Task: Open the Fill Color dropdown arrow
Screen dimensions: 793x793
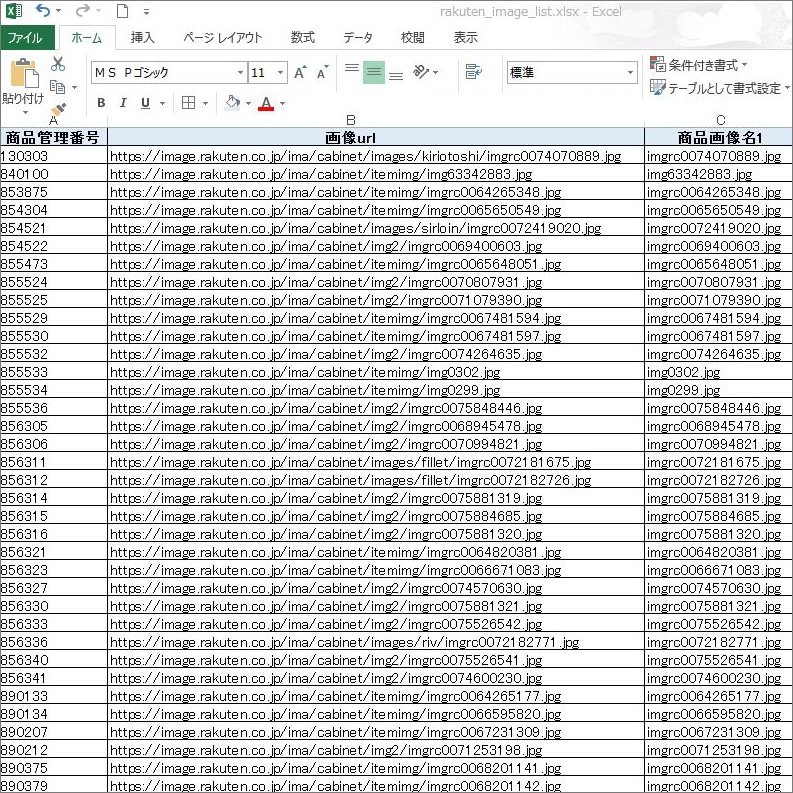Action: pos(248,103)
